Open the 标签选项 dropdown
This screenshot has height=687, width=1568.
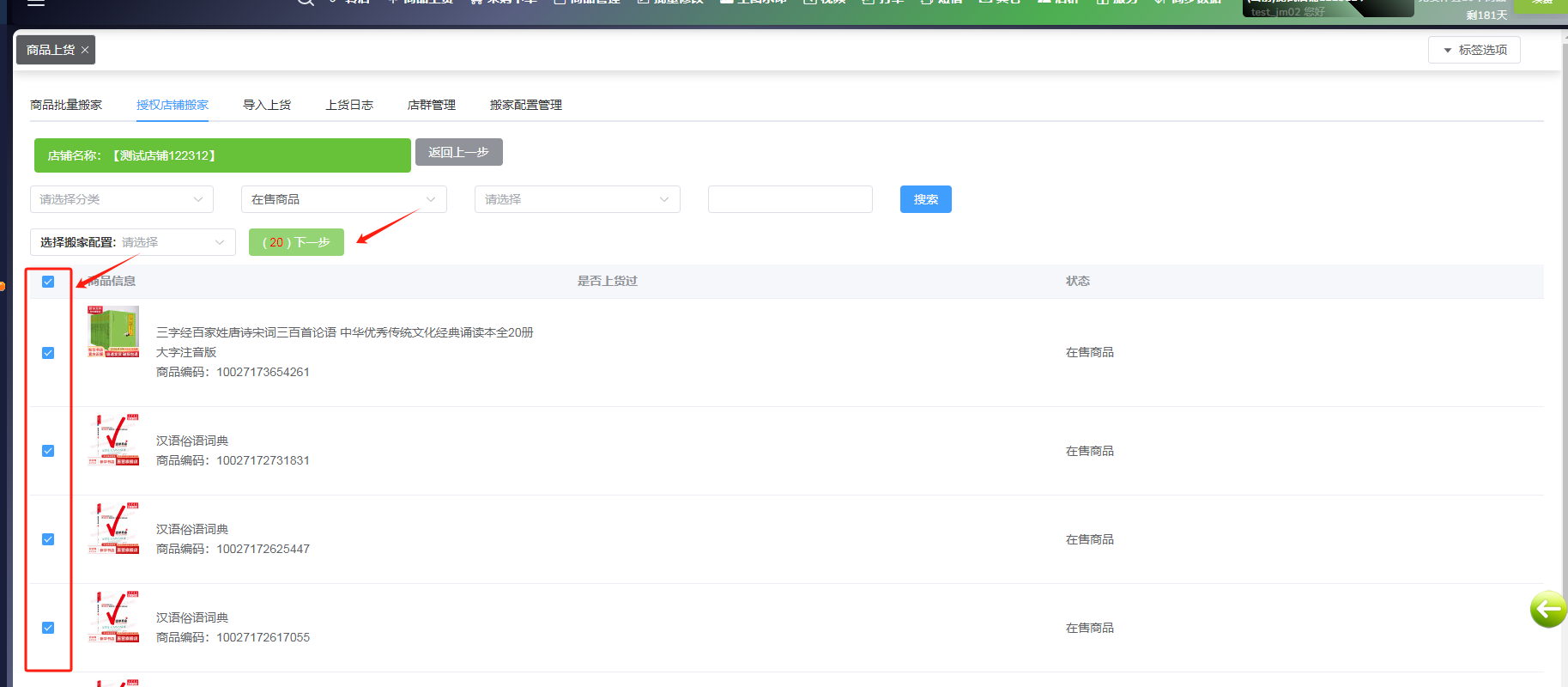[1474, 50]
